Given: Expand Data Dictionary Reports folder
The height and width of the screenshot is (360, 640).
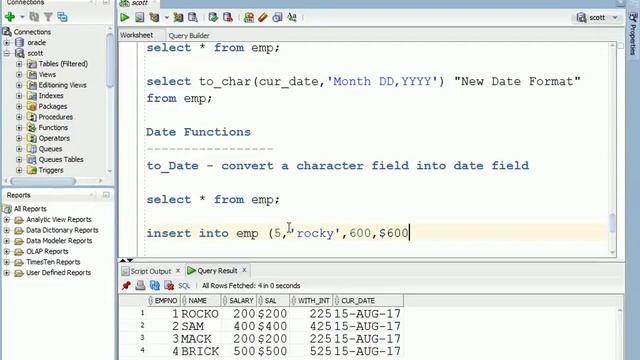Looking at the screenshot, I should click(x=7, y=230).
